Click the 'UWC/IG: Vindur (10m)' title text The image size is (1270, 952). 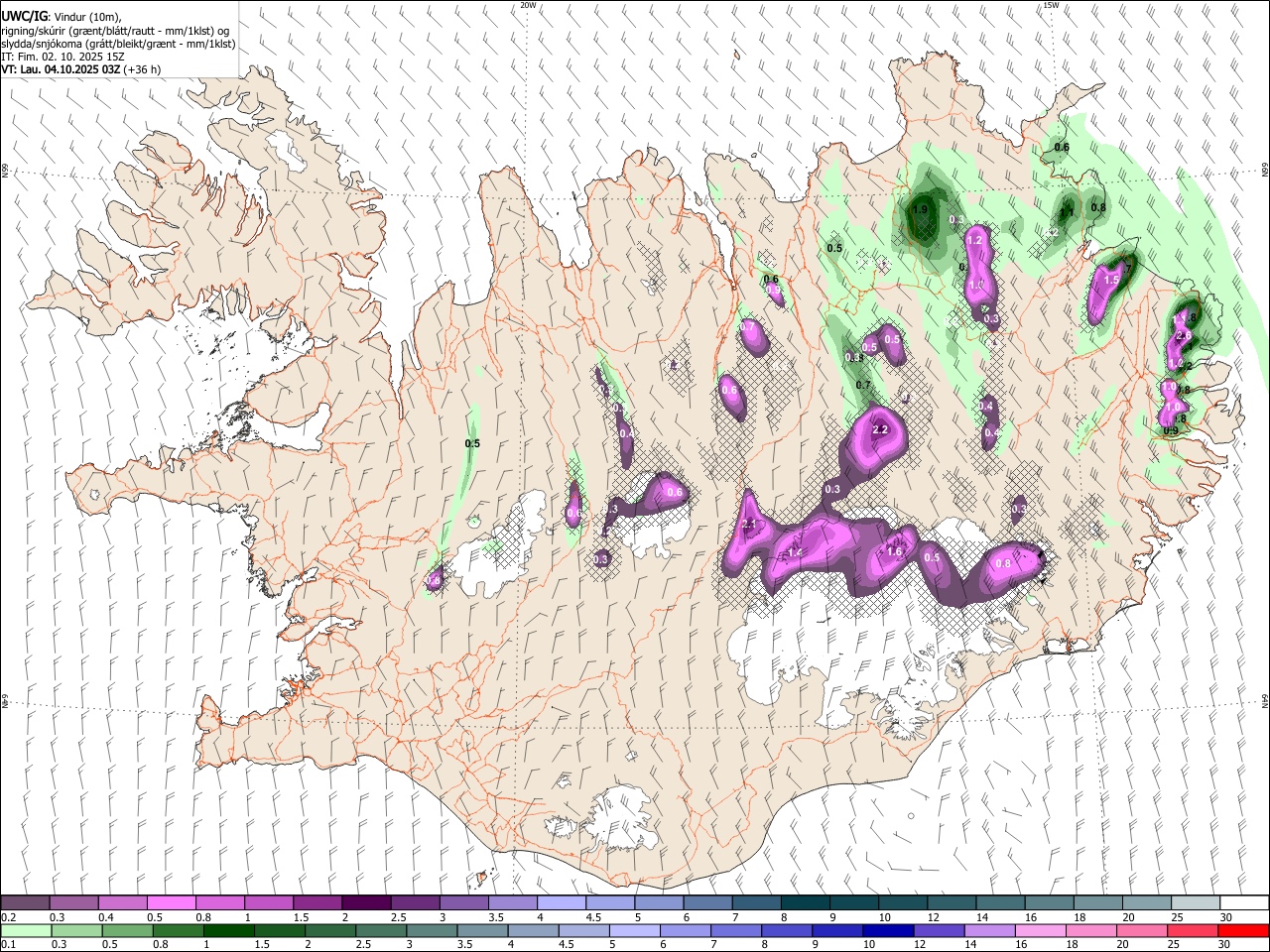62,17
